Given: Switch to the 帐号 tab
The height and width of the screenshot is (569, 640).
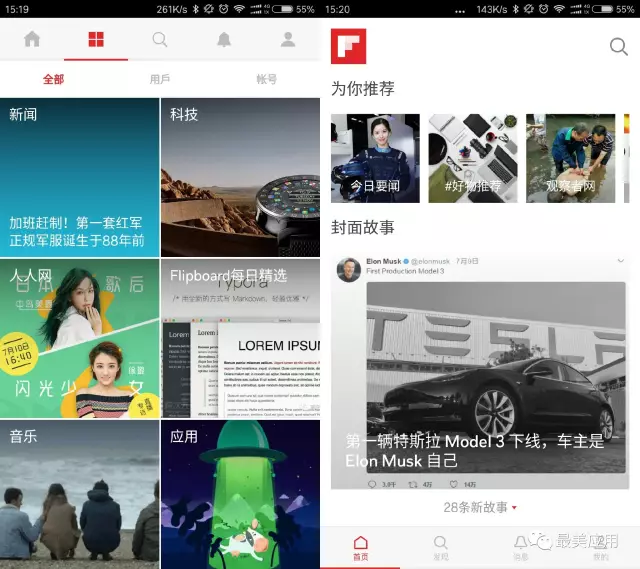Looking at the screenshot, I should (x=267, y=79).
